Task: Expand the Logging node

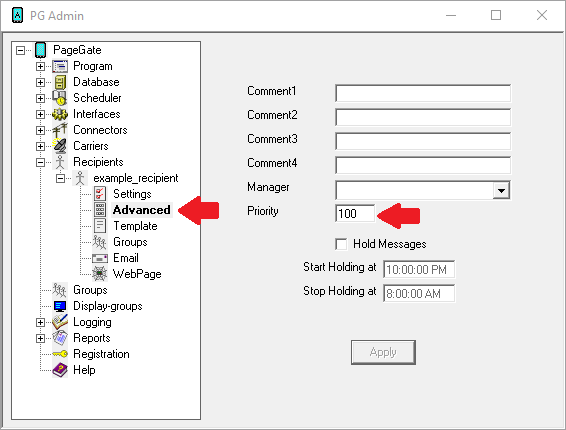Action: [x=40, y=322]
